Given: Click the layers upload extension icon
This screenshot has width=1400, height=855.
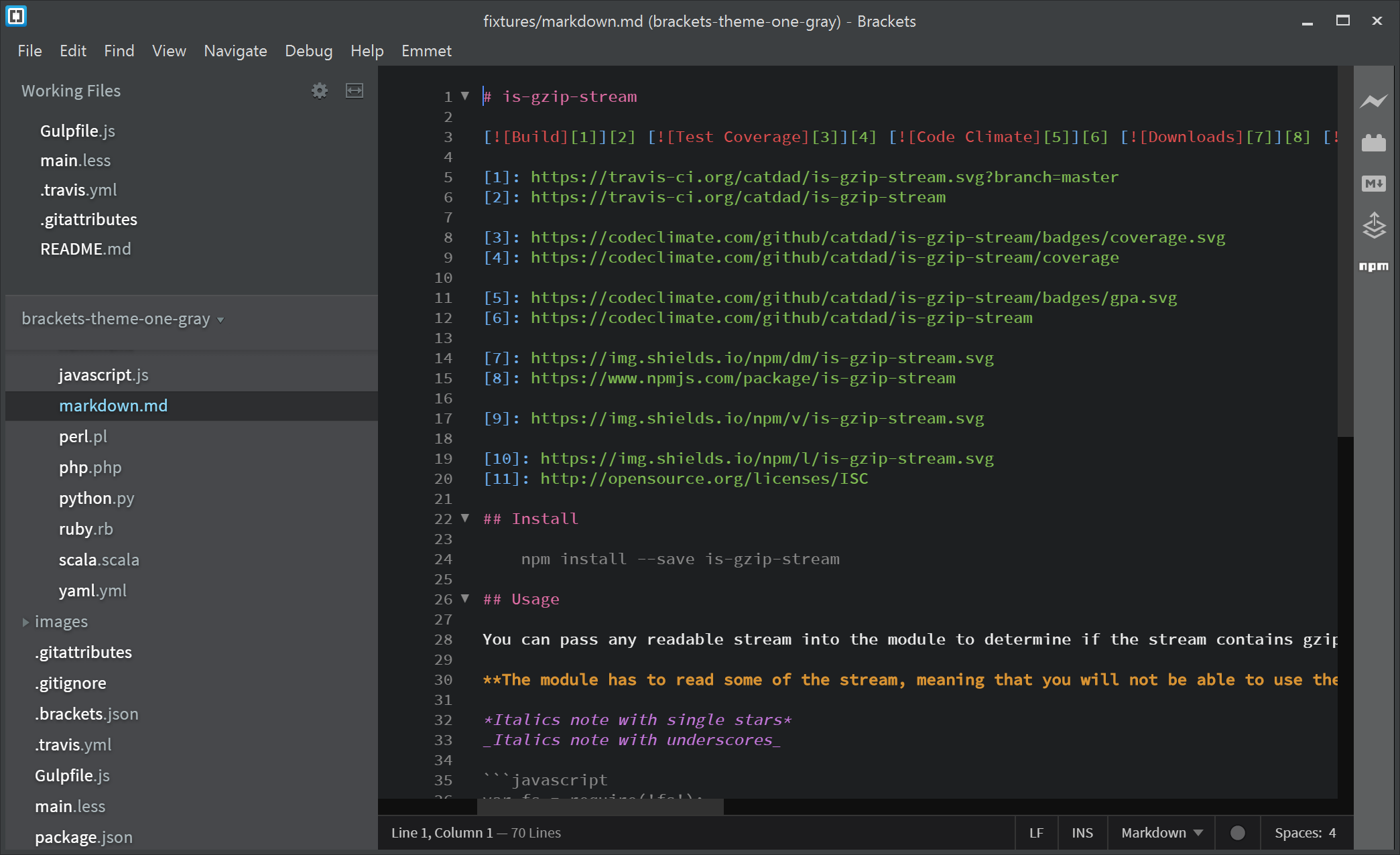Looking at the screenshot, I should coord(1375,226).
